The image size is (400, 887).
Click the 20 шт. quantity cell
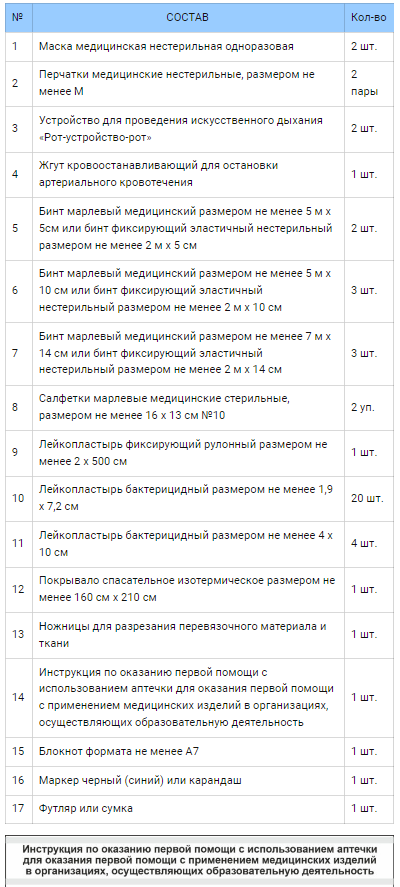(x=369, y=498)
